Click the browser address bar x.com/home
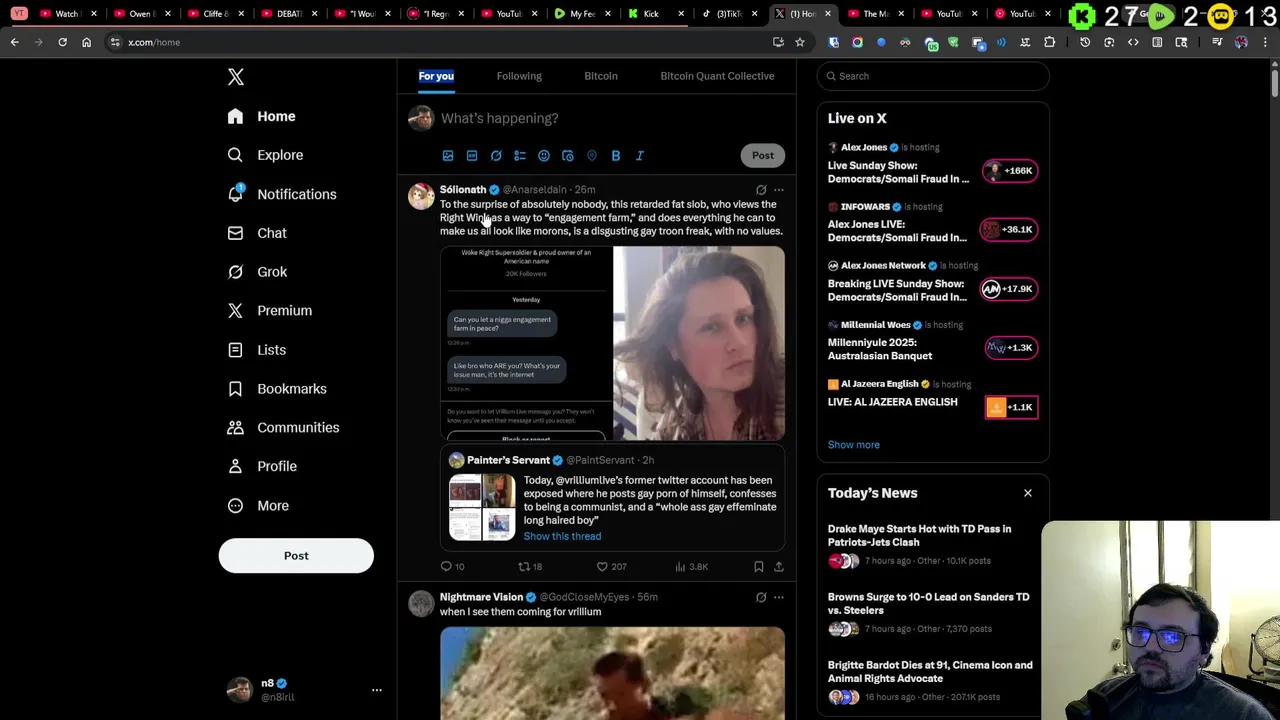The width and height of the screenshot is (1280, 720). 440,42
